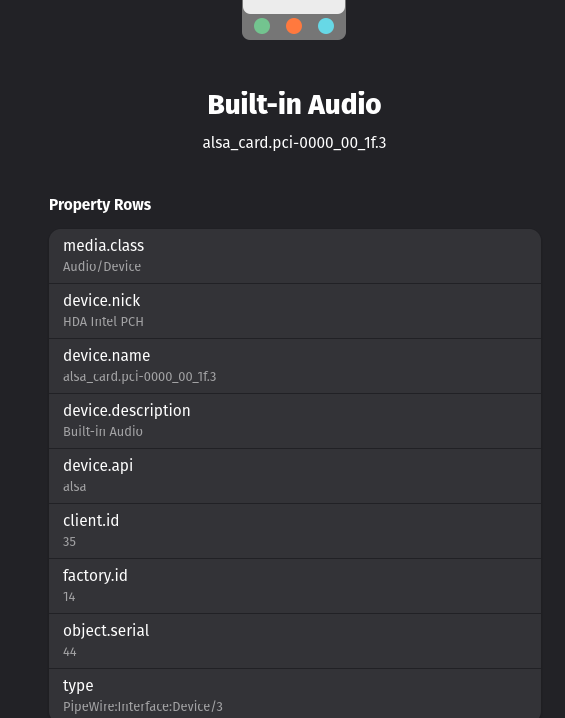Screen dimensions: 565x718
Task: Select the factory.id property row
Action: (295, 586)
